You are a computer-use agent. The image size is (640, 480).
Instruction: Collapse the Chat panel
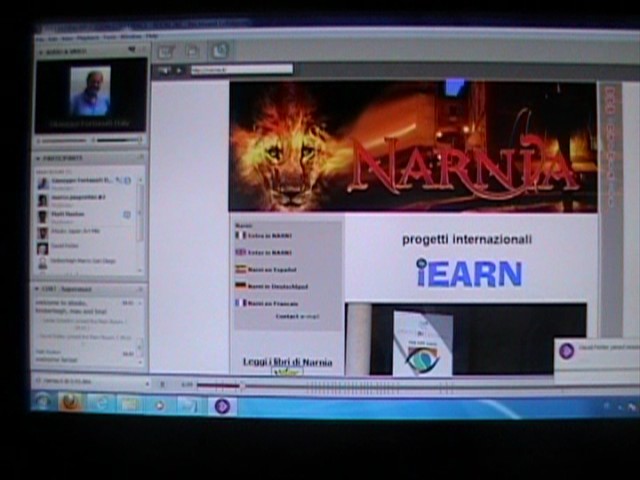[37, 289]
